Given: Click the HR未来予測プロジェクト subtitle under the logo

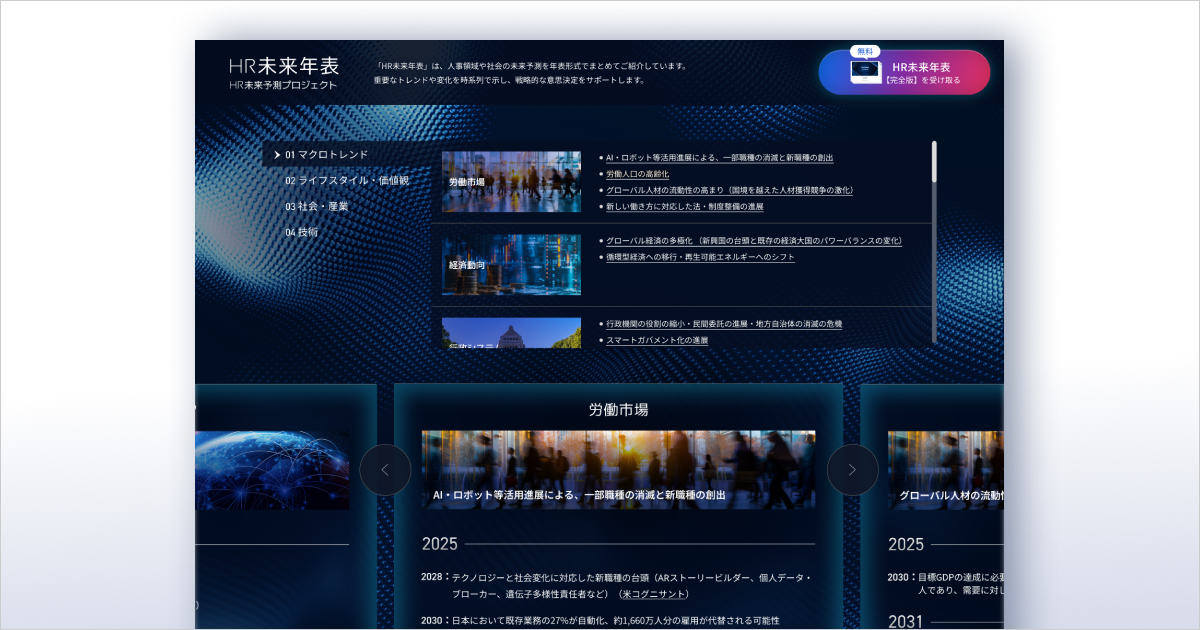Looking at the screenshot, I should click(283, 85).
